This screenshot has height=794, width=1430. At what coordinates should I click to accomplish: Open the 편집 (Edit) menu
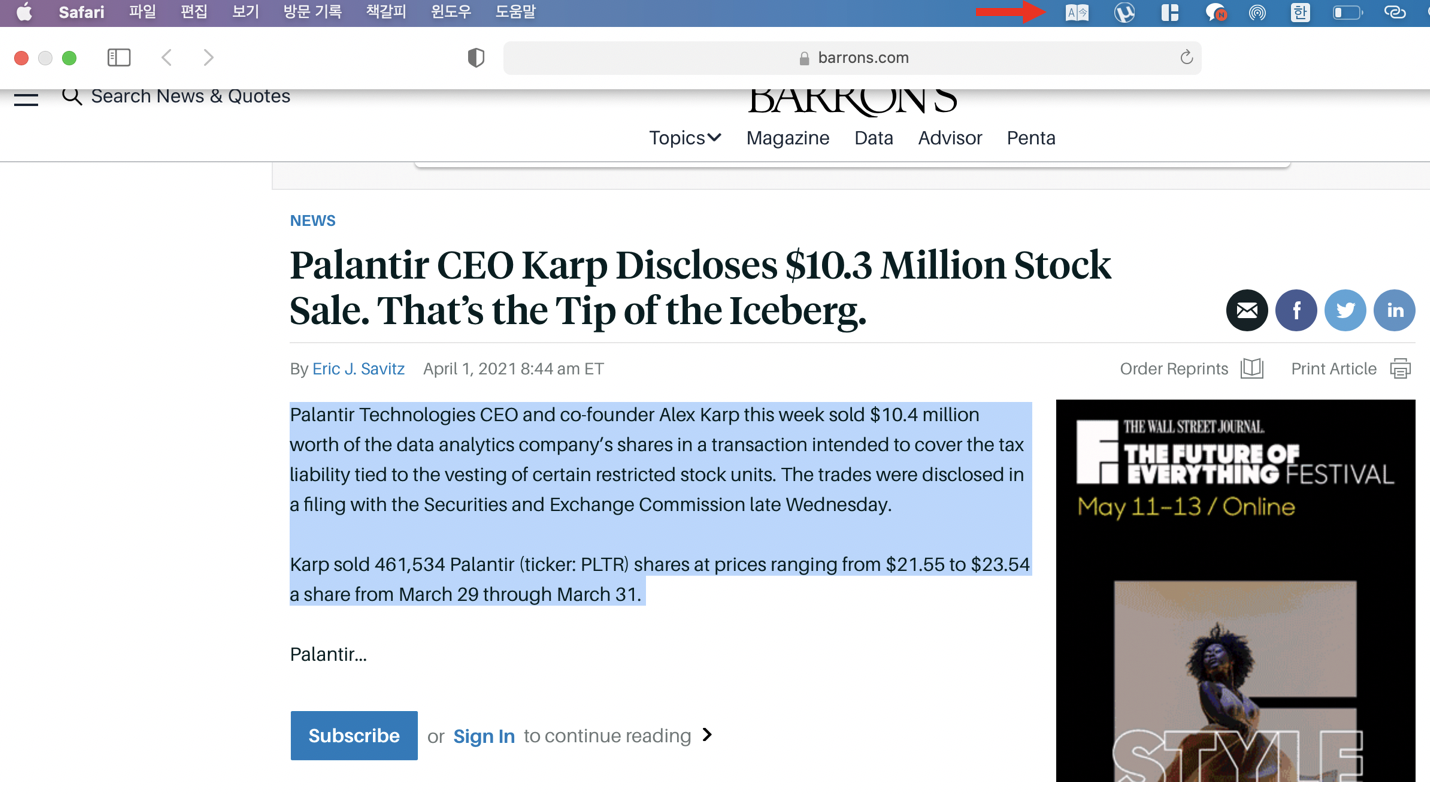(x=194, y=13)
